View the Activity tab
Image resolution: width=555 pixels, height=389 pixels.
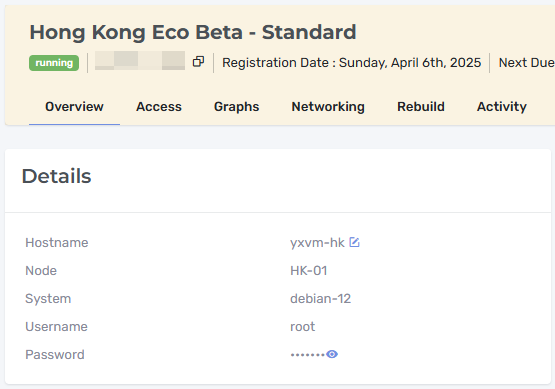click(x=502, y=107)
